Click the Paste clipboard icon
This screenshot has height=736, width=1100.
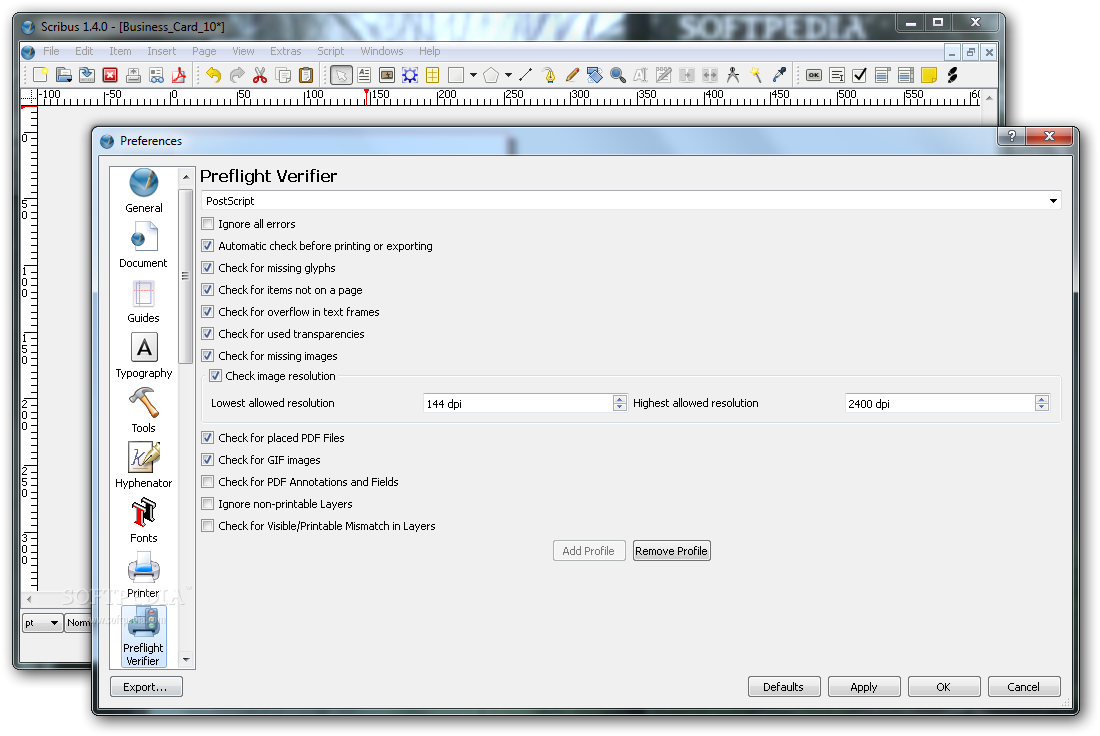click(306, 75)
